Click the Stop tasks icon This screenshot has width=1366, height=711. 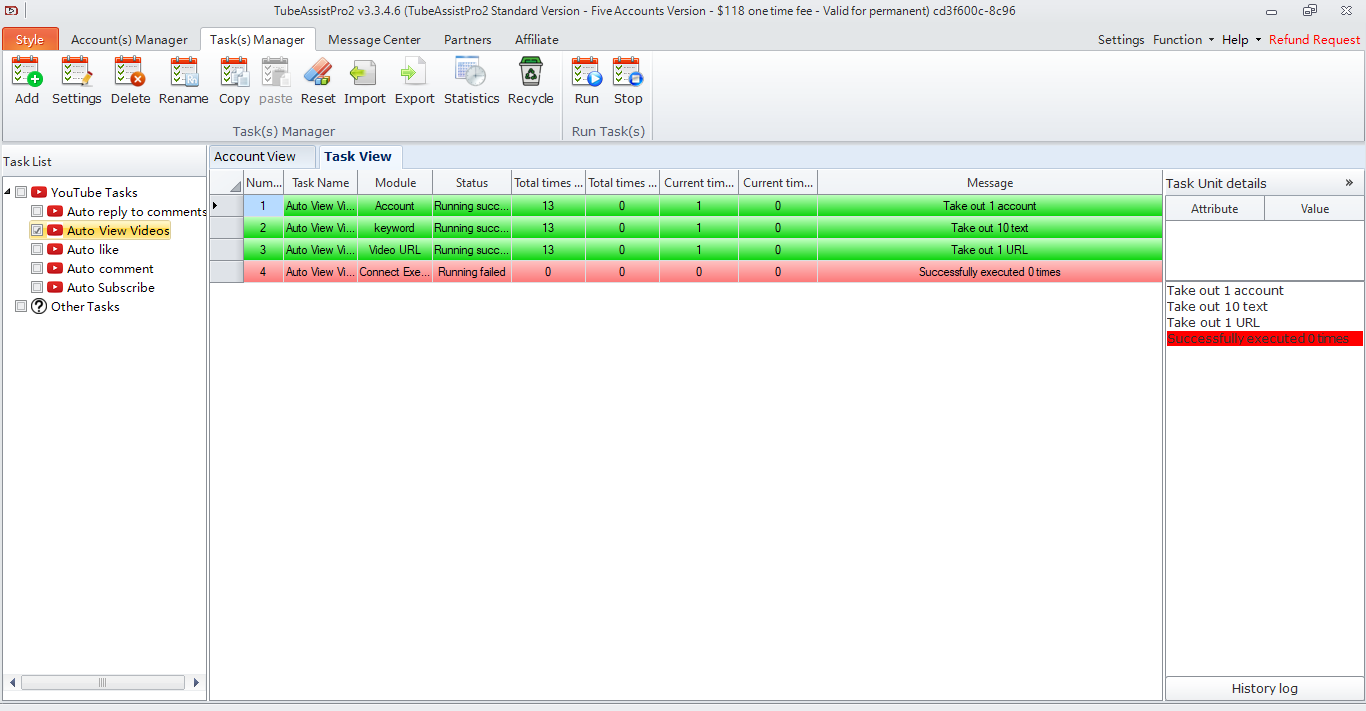pos(628,74)
